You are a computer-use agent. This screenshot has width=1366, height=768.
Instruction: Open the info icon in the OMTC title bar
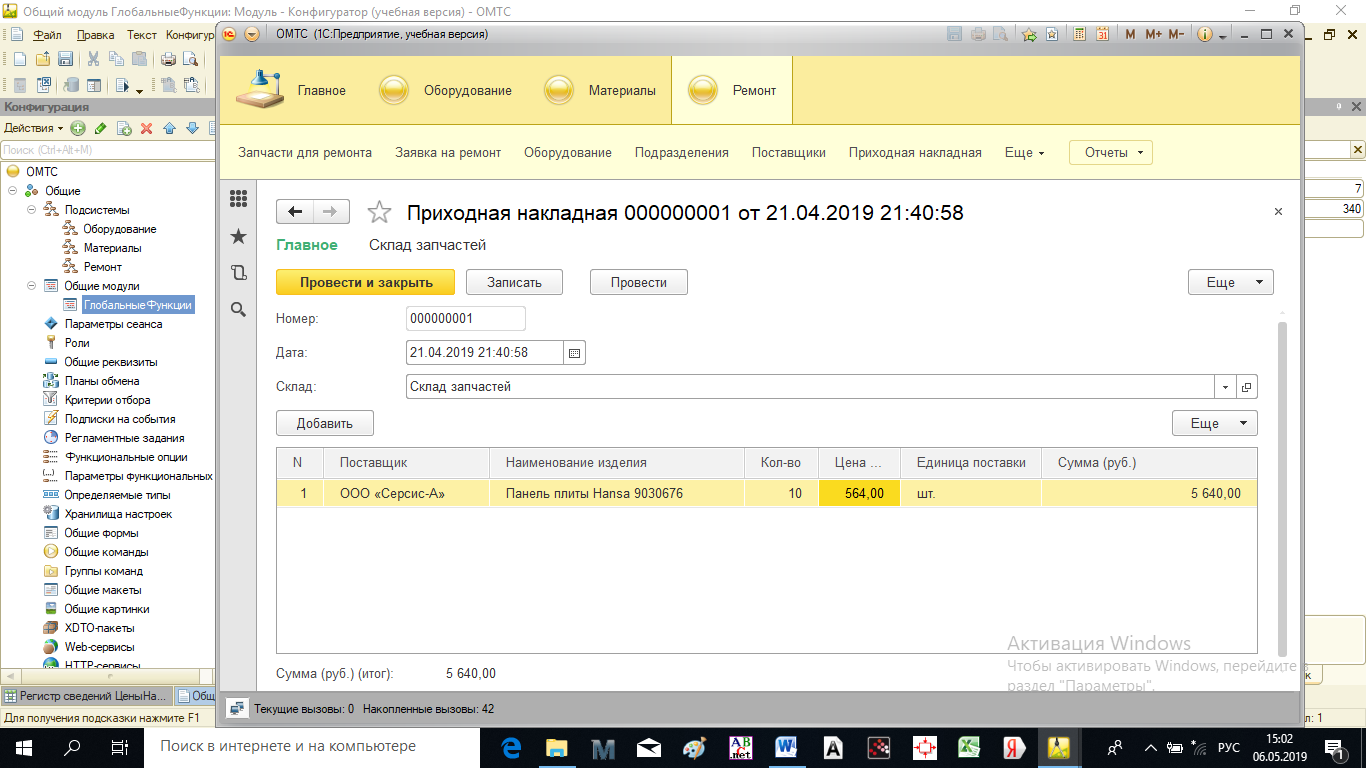click(1205, 34)
